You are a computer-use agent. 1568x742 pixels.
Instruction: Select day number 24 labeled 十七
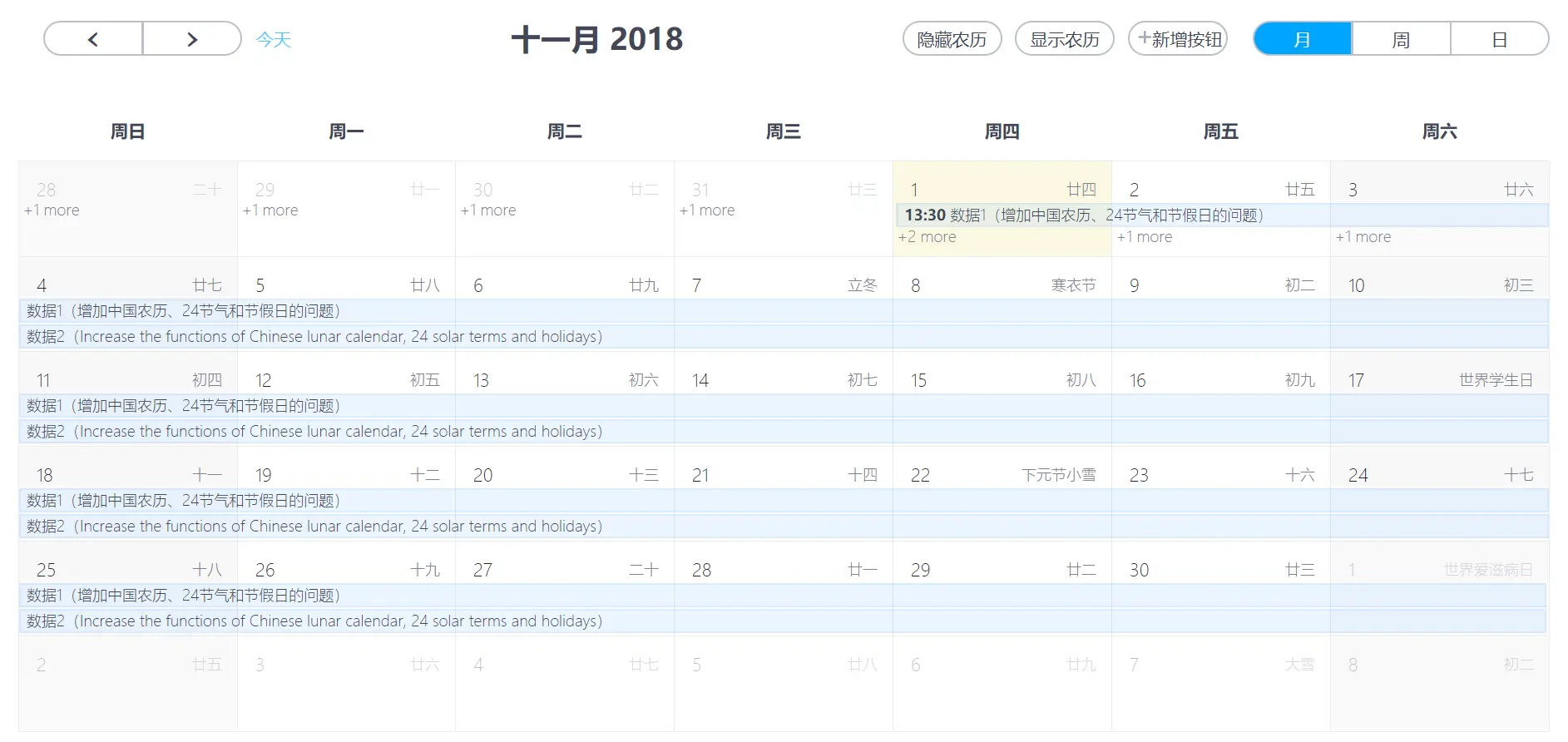(1358, 476)
